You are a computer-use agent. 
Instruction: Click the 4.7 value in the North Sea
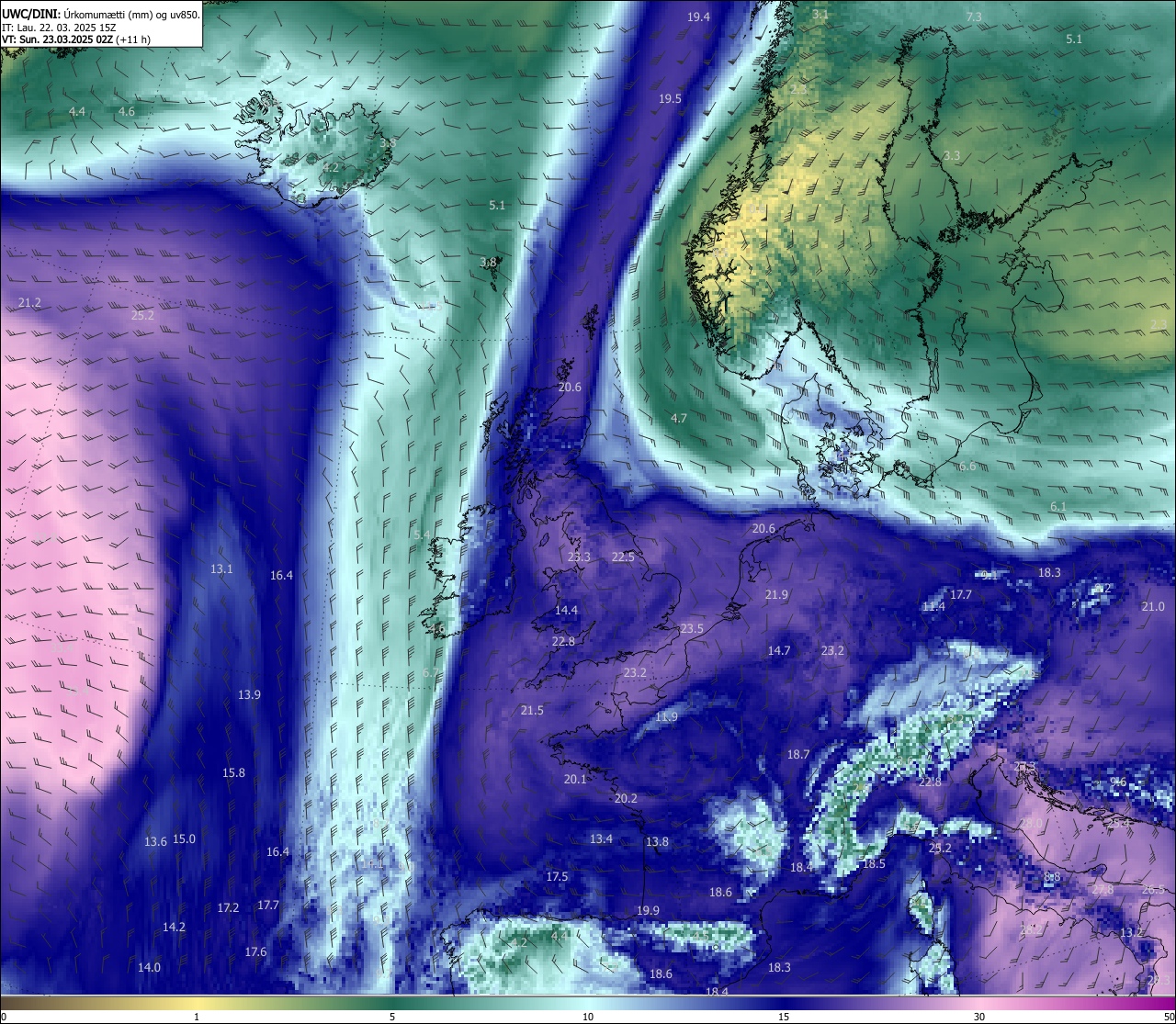point(678,419)
